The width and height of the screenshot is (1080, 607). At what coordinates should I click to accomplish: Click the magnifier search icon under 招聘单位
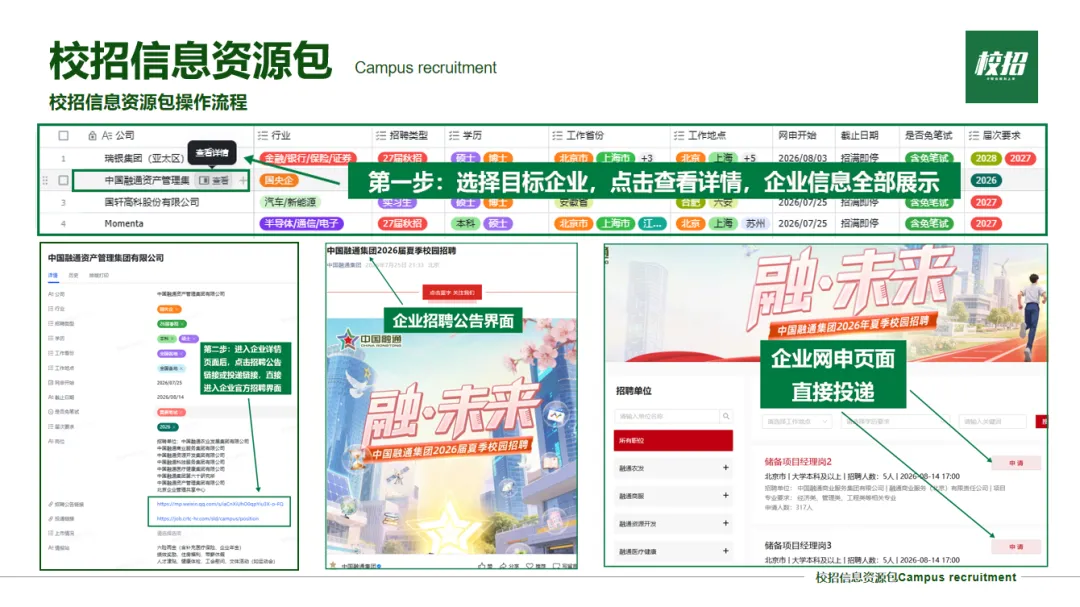coord(726,416)
